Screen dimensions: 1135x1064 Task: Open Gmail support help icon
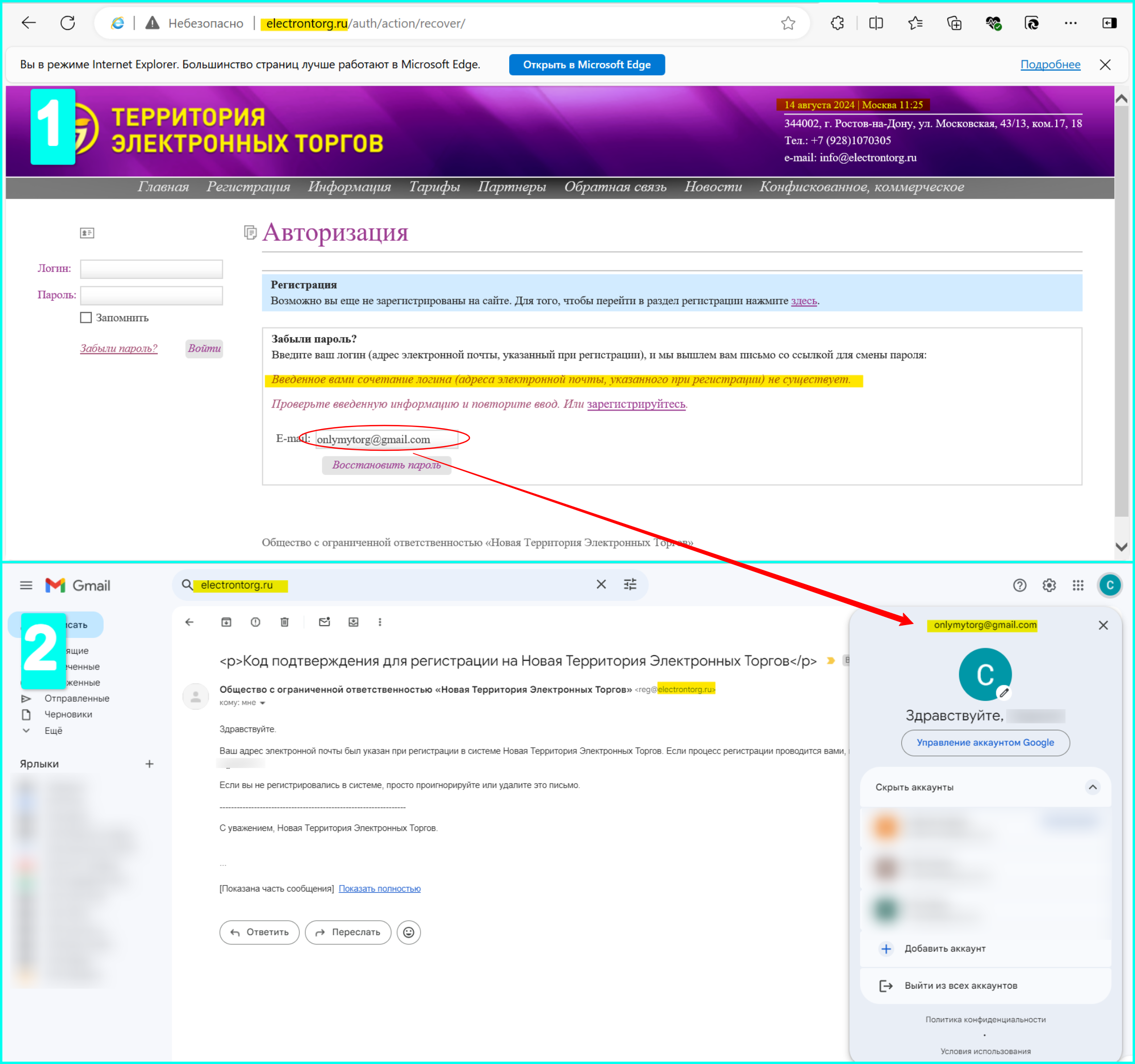(x=1019, y=585)
